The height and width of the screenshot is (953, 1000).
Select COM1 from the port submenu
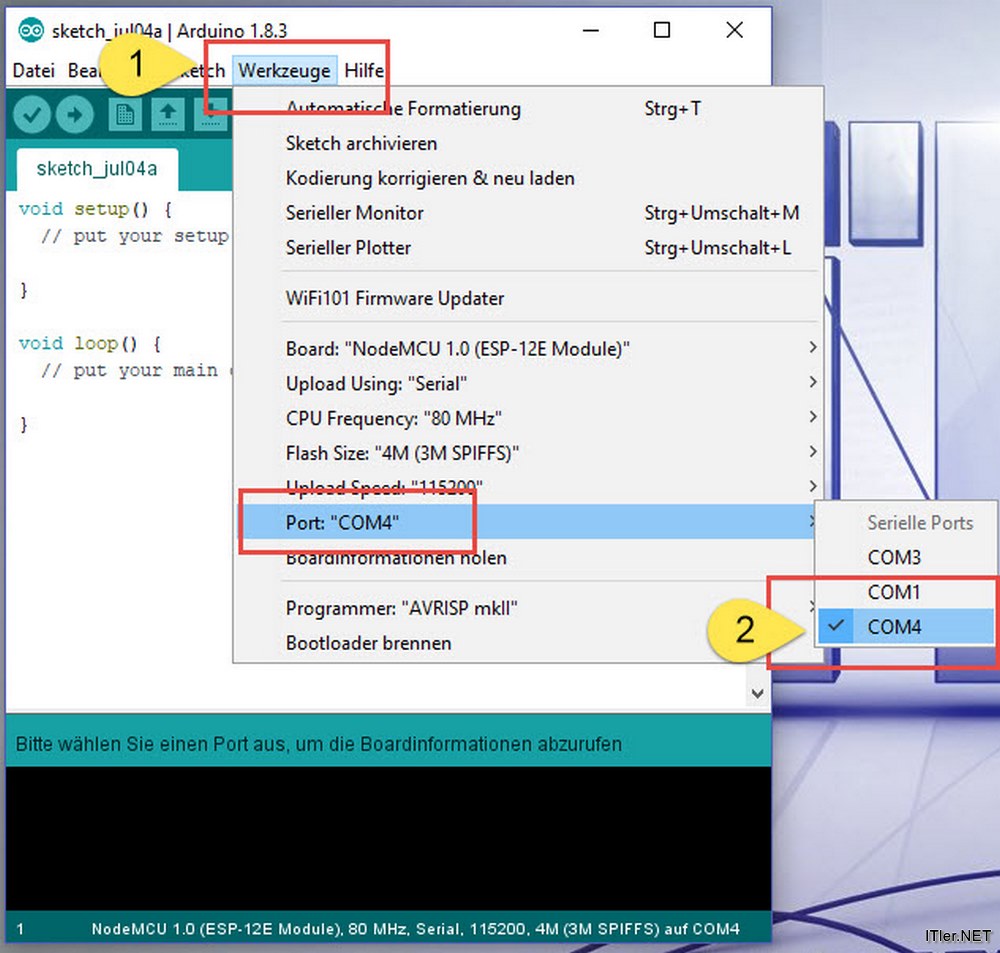pos(893,592)
